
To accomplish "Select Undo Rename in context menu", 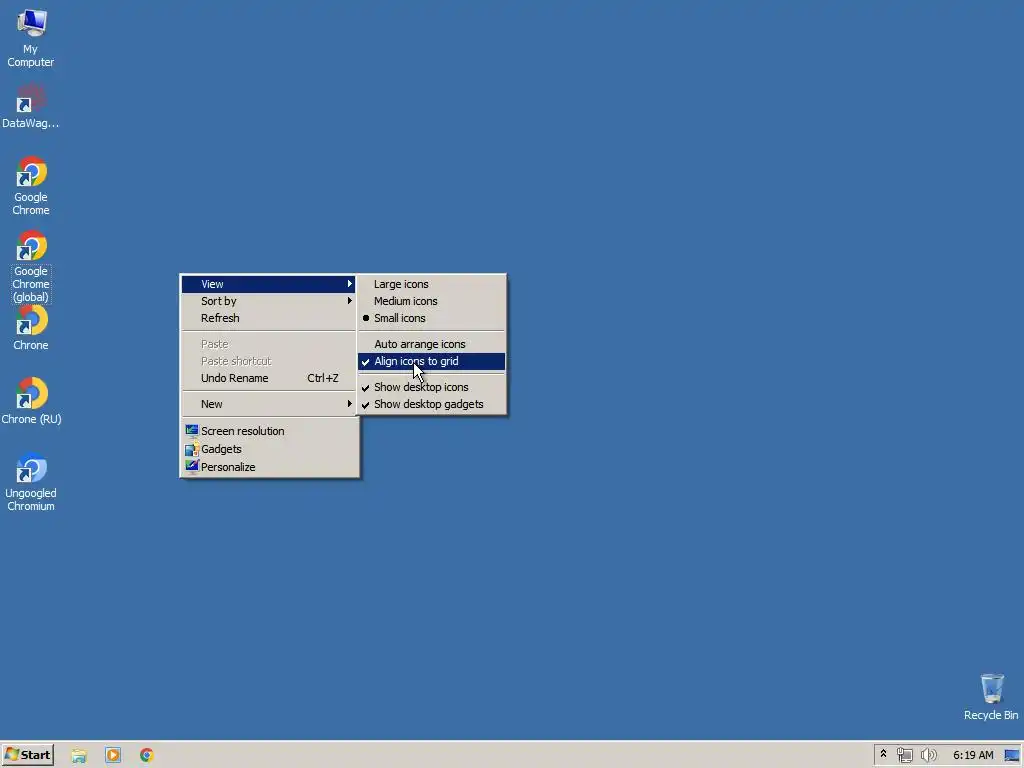I will pos(268,378).
